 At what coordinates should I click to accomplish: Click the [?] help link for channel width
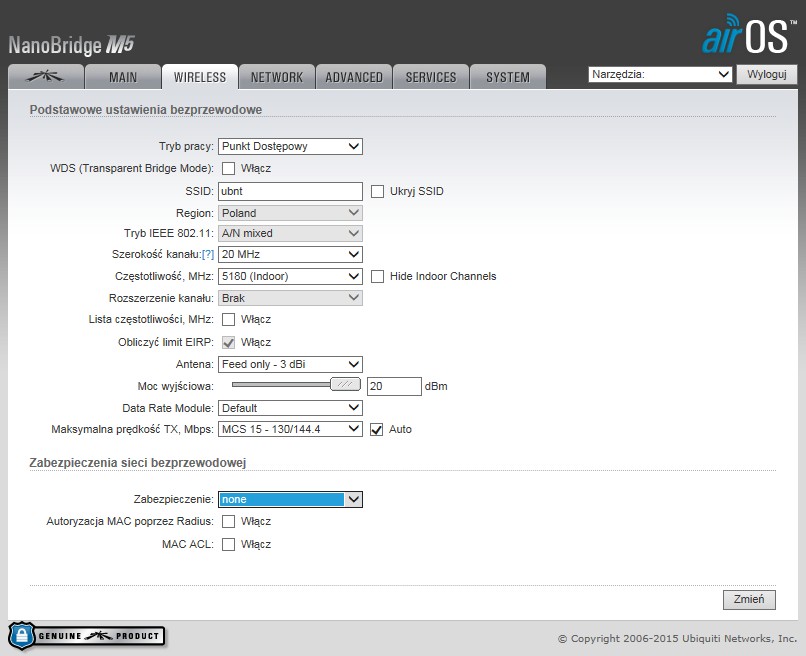(x=208, y=254)
